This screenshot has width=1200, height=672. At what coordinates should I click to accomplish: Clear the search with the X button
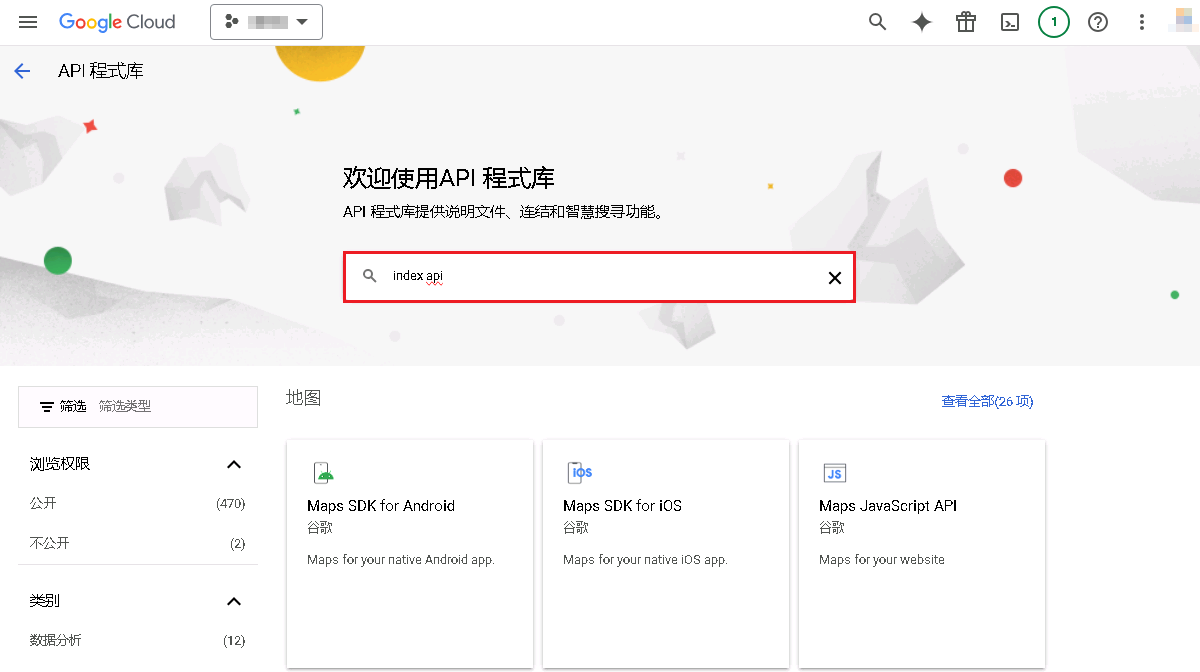[835, 278]
